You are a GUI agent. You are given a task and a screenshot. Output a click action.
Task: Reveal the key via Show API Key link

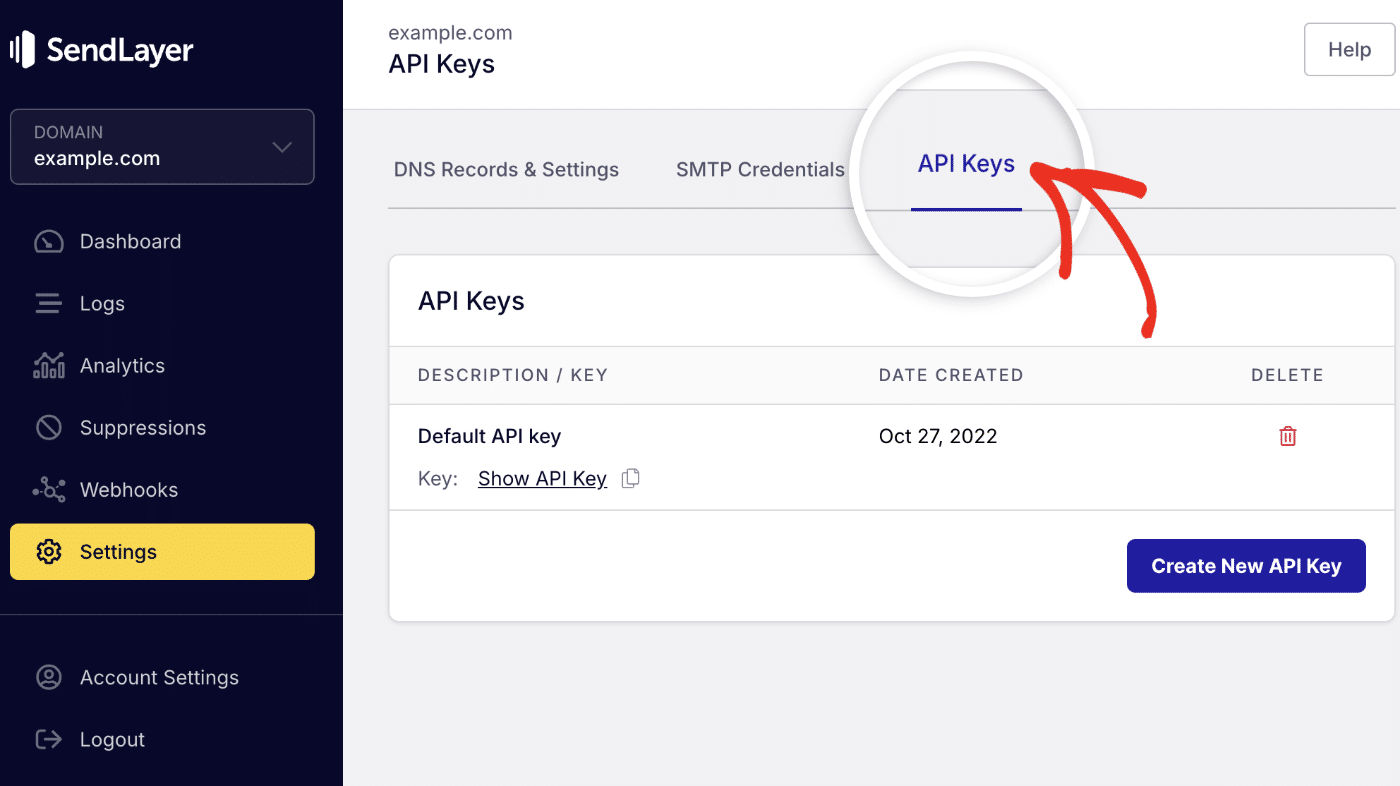click(542, 478)
